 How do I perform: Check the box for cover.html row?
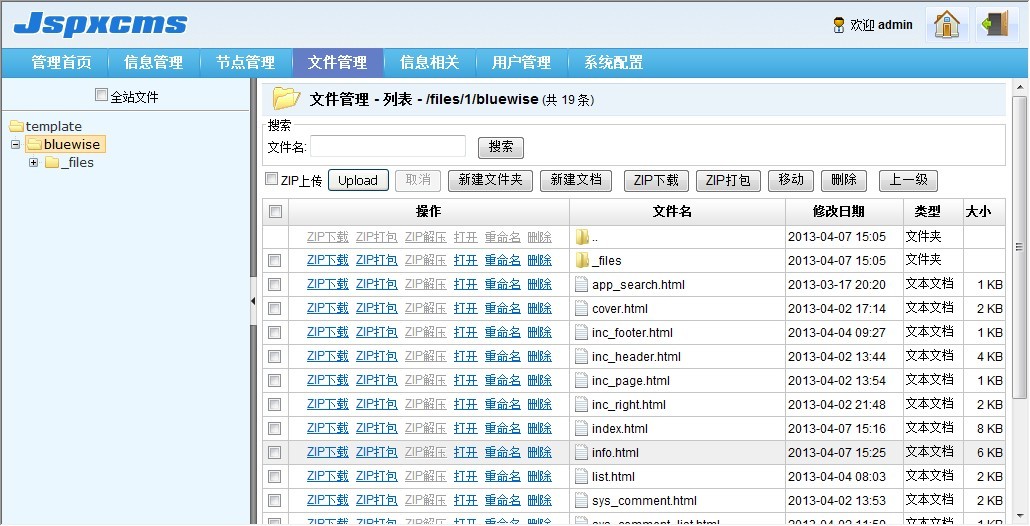[x=275, y=309]
